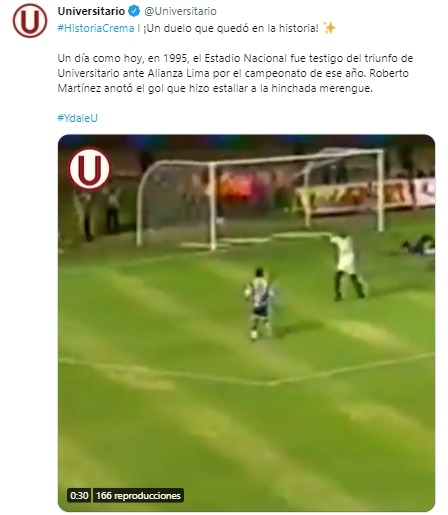Click the penalty area line on the pitch

coord(246,371)
